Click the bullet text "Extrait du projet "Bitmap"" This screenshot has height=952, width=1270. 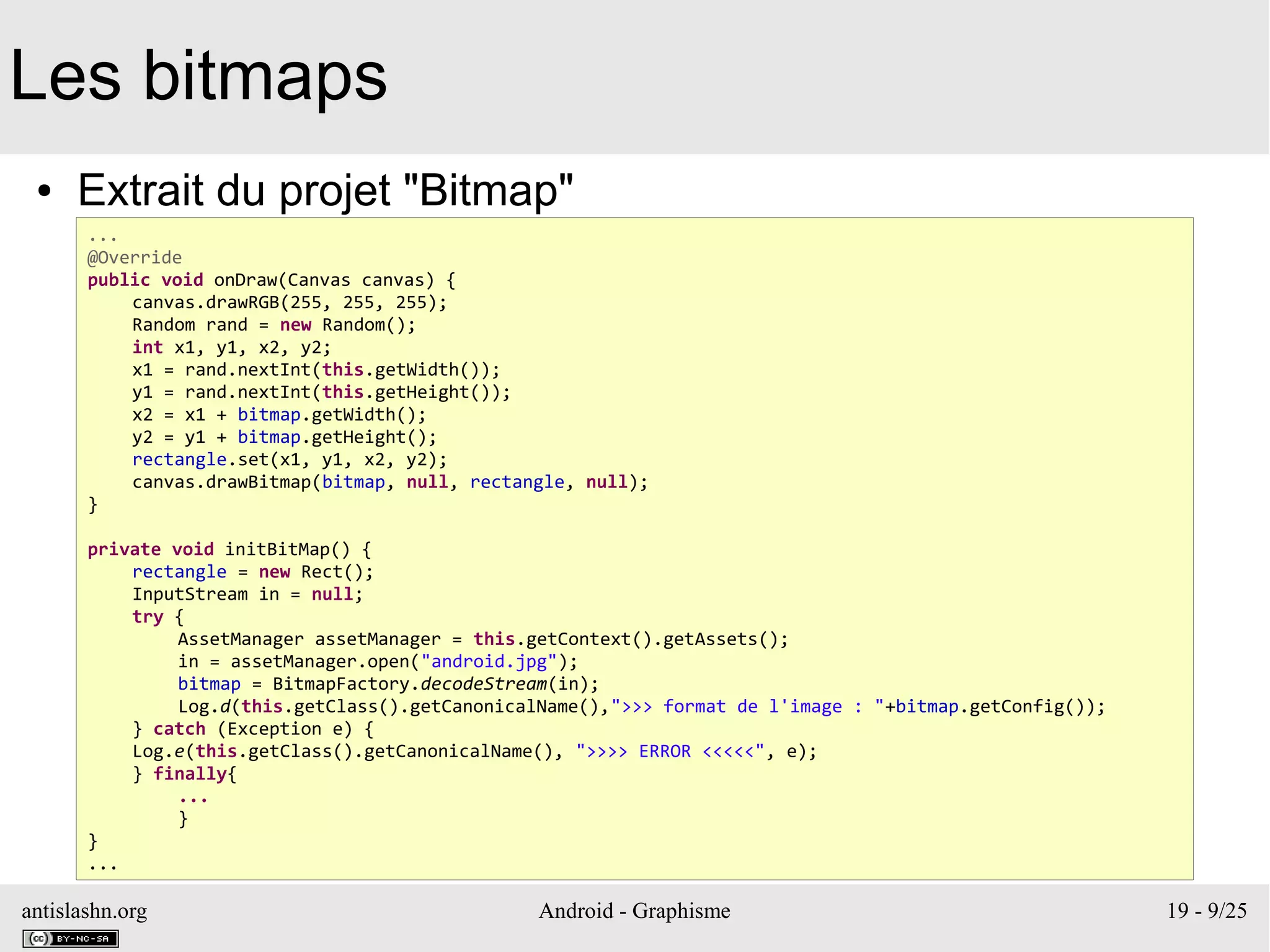point(326,190)
